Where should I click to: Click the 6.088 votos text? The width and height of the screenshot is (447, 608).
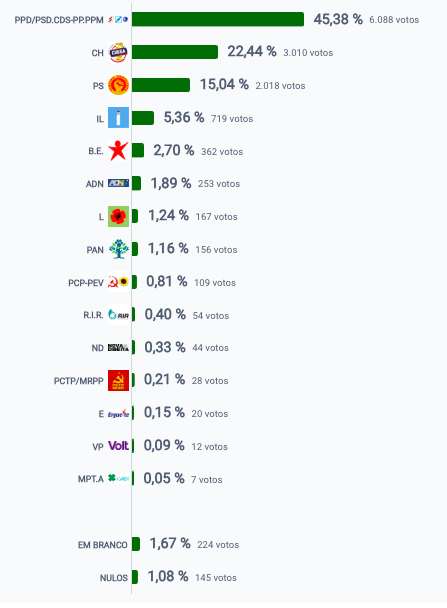[x=394, y=20]
